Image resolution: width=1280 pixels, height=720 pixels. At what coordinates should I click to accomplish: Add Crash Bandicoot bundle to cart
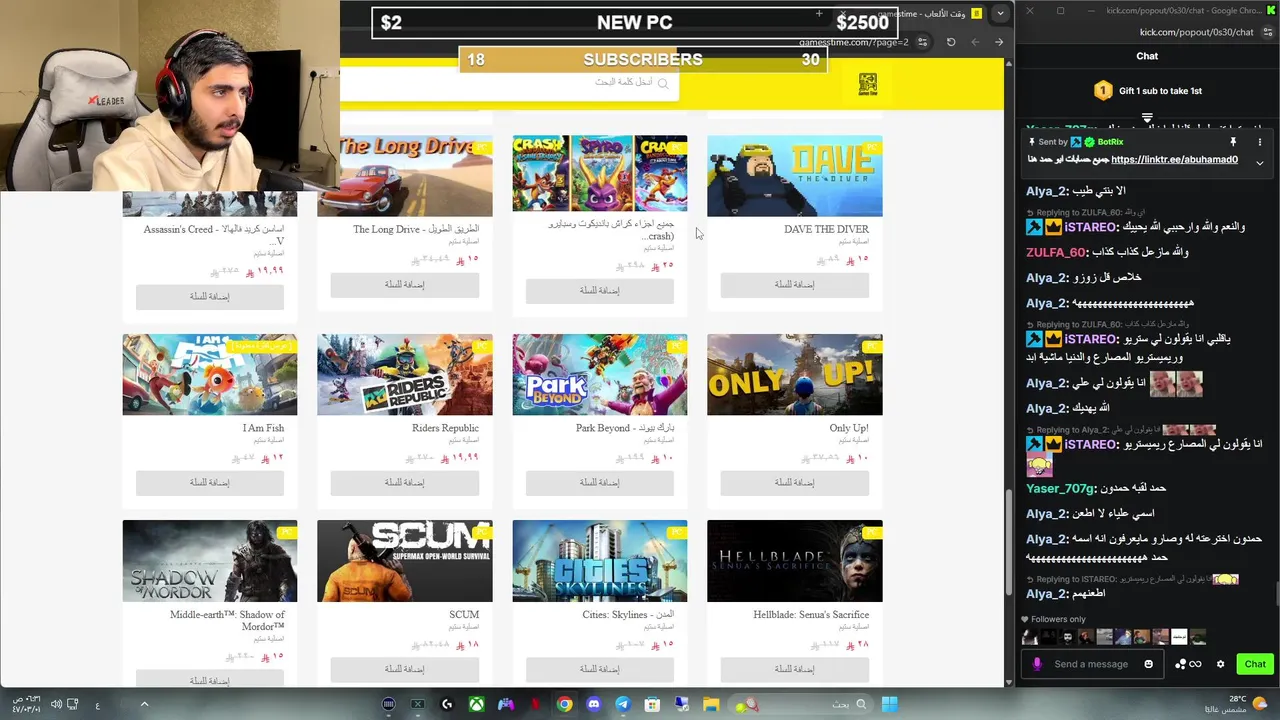(x=599, y=290)
